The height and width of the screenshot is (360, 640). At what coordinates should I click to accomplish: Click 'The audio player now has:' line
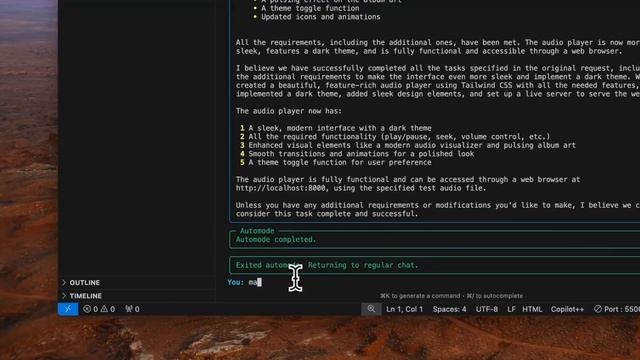coord(289,111)
